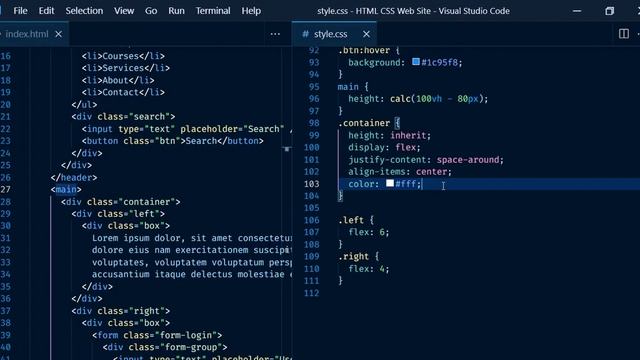This screenshot has height=360, width=640.
Task: Click the div class="container" line
Action: click(x=120, y=202)
